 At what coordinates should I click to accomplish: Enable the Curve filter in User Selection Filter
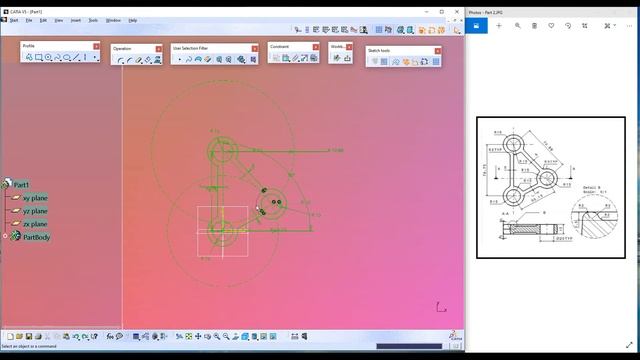coord(189,60)
